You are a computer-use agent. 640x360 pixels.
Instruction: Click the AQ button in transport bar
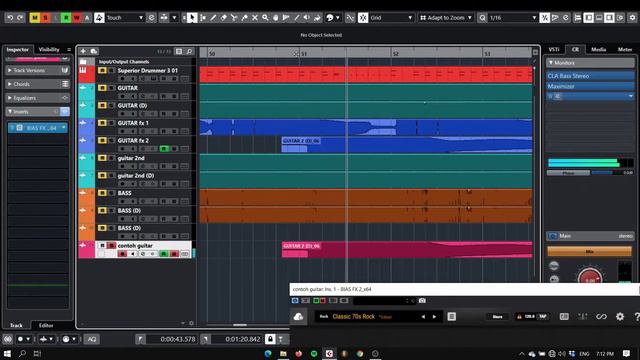tap(92, 339)
